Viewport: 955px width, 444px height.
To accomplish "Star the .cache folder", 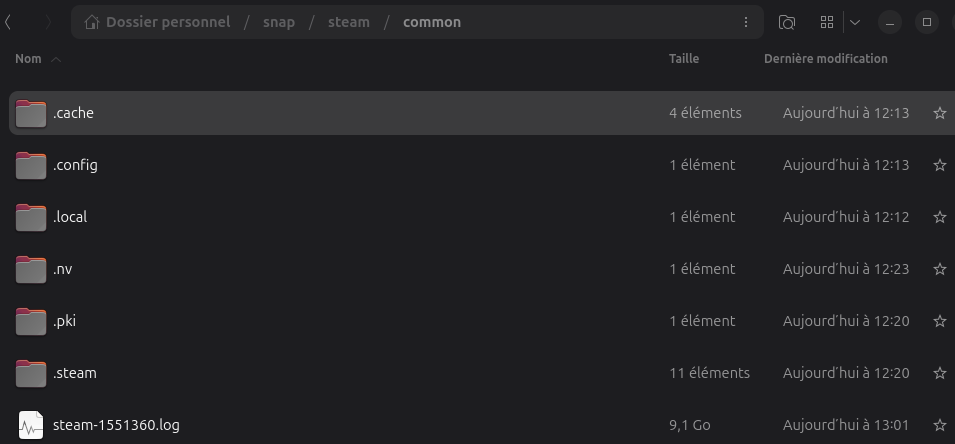I will [939, 114].
